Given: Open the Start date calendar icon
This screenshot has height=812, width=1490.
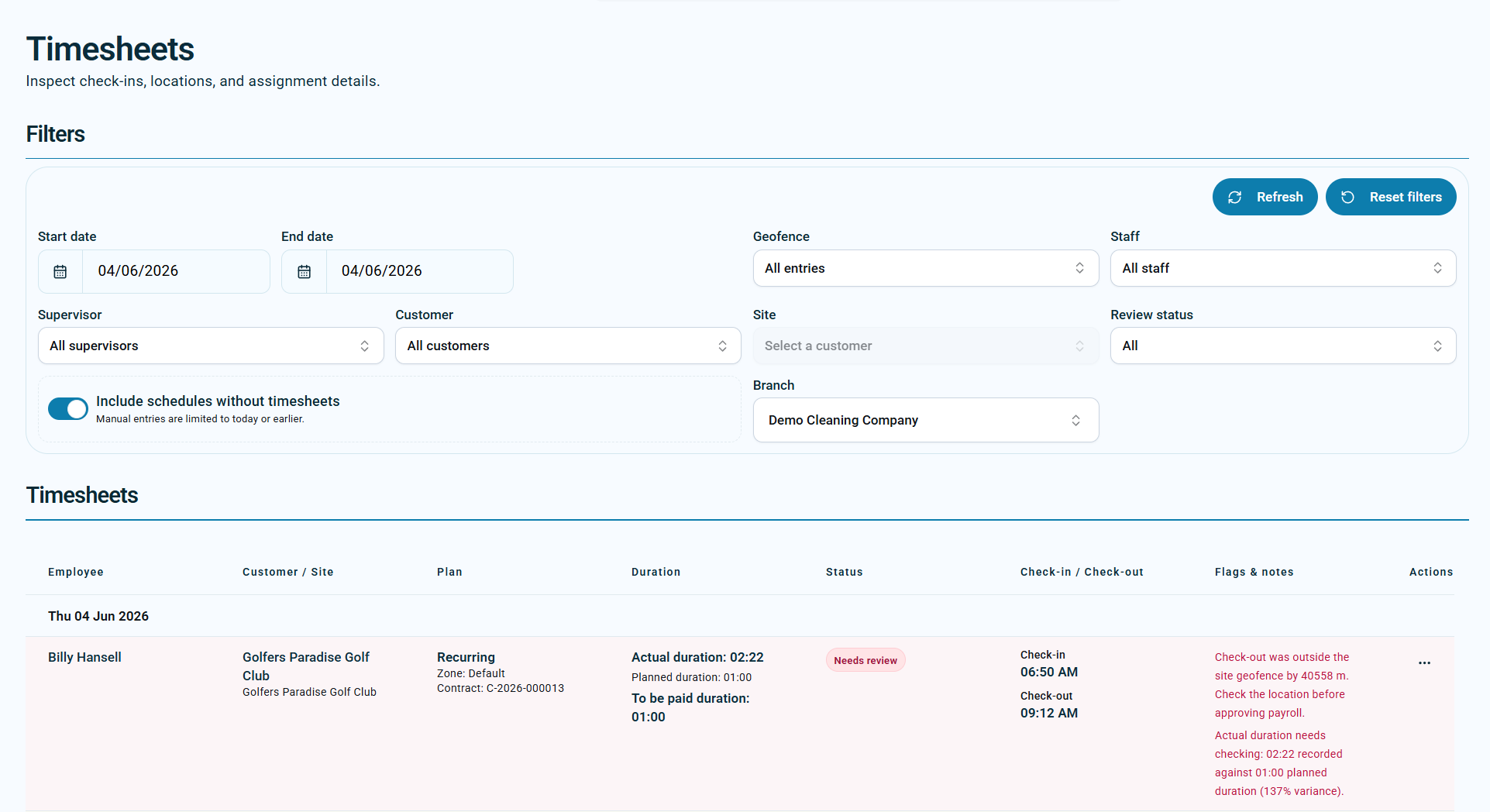Looking at the screenshot, I should pyautogui.click(x=60, y=271).
